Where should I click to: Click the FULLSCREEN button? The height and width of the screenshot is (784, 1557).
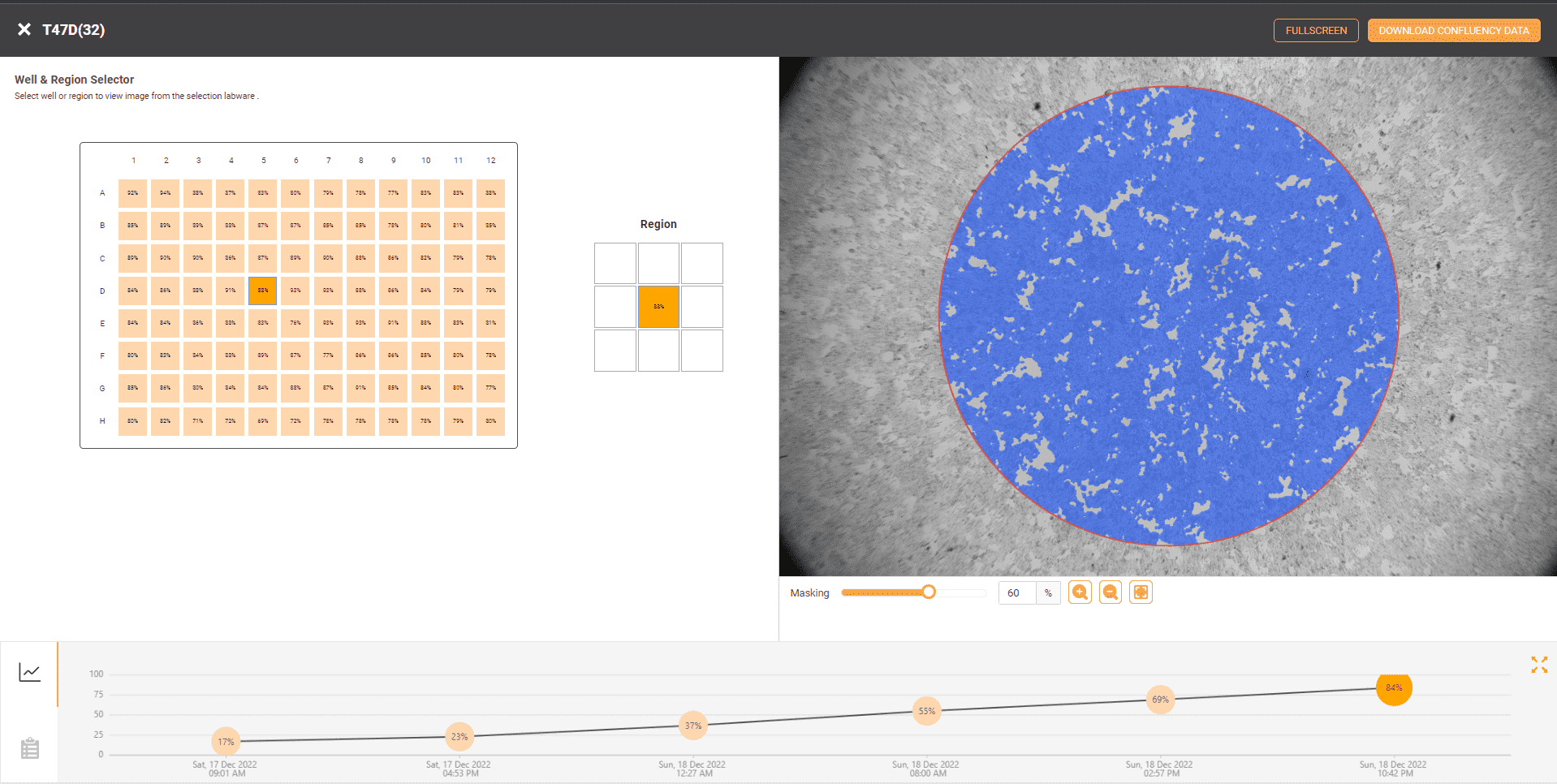tap(1315, 31)
